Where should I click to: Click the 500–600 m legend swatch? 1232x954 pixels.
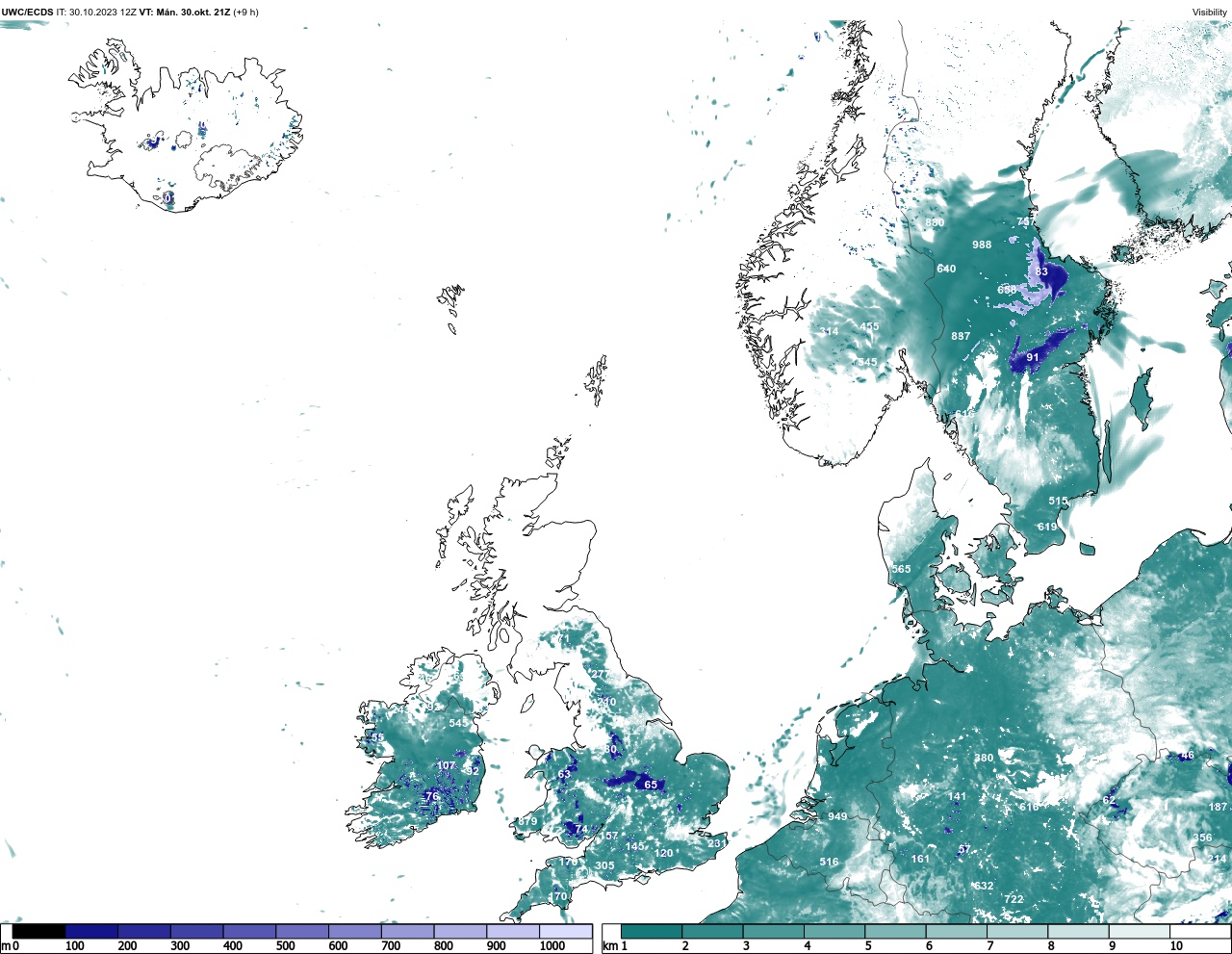coord(302,932)
